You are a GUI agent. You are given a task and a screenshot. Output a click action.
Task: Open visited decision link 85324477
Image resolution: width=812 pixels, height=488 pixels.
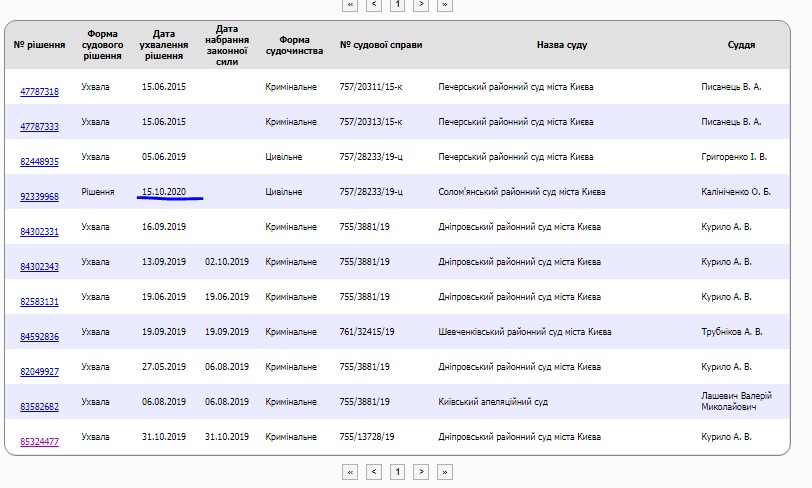pyautogui.click(x=39, y=442)
